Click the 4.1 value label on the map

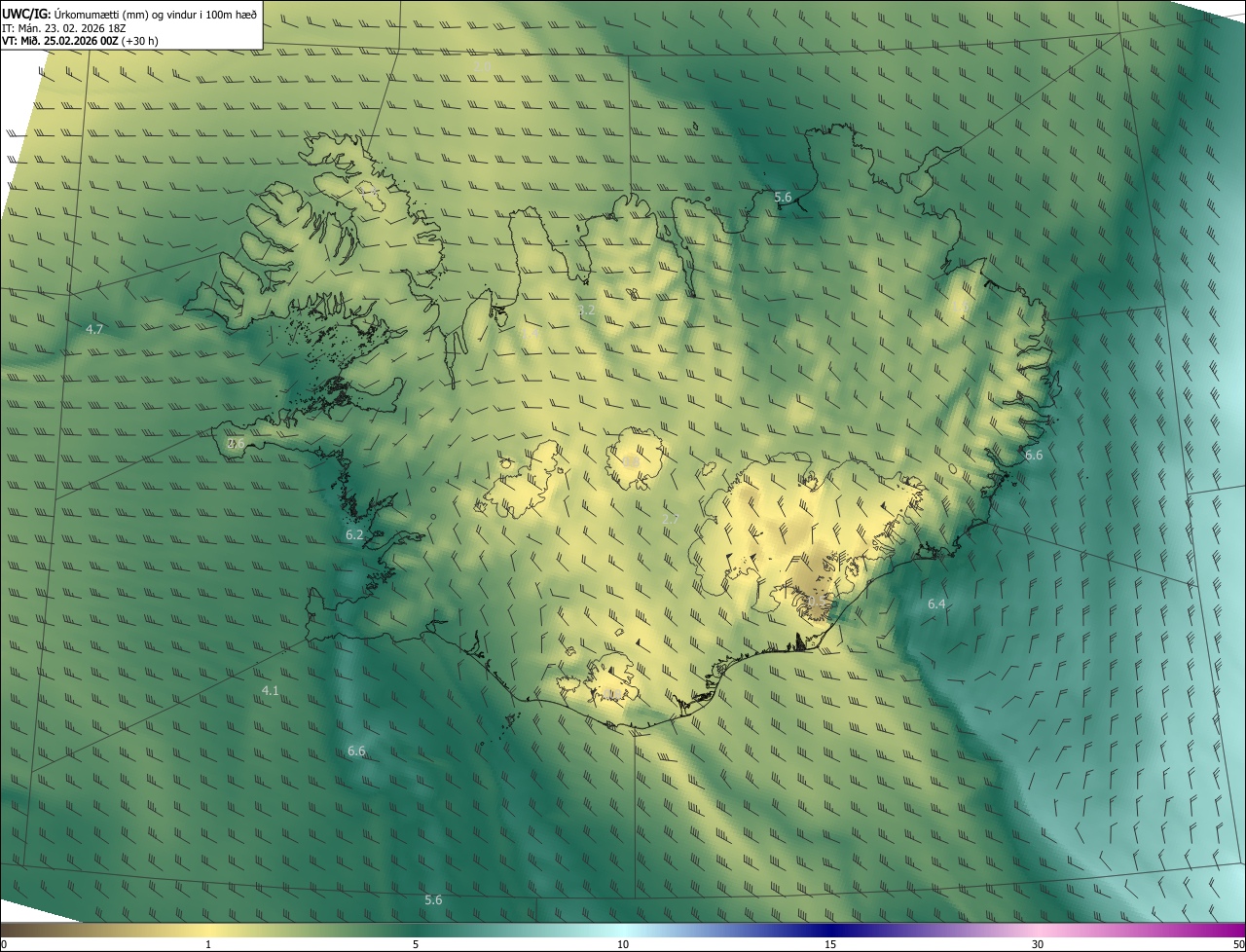coord(271,691)
